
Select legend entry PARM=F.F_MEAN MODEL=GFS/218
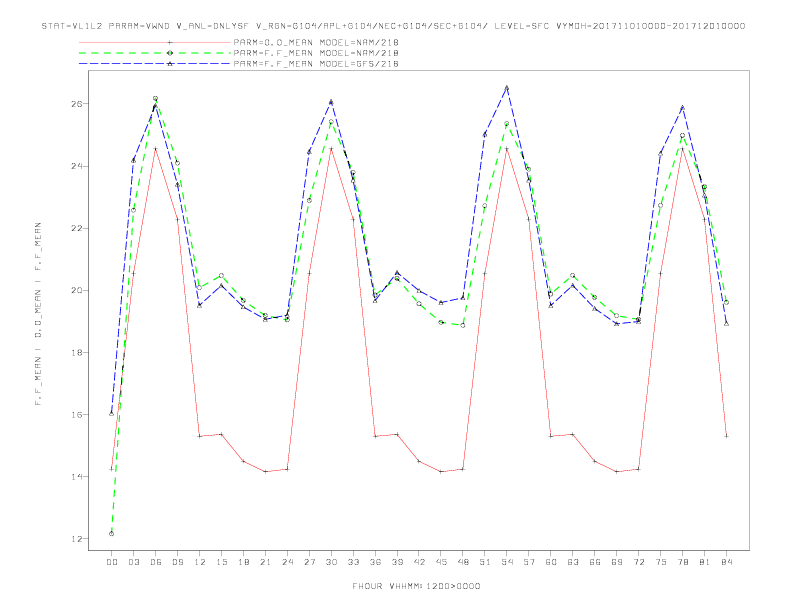tap(316, 64)
